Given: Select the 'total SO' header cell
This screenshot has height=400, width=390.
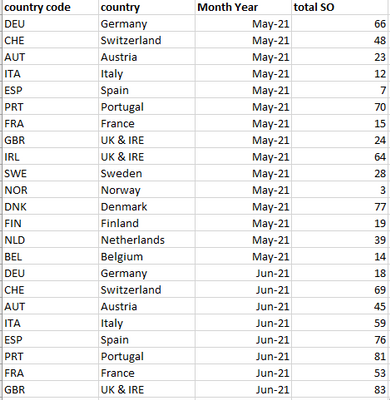Looking at the screenshot, I should [339, 7].
